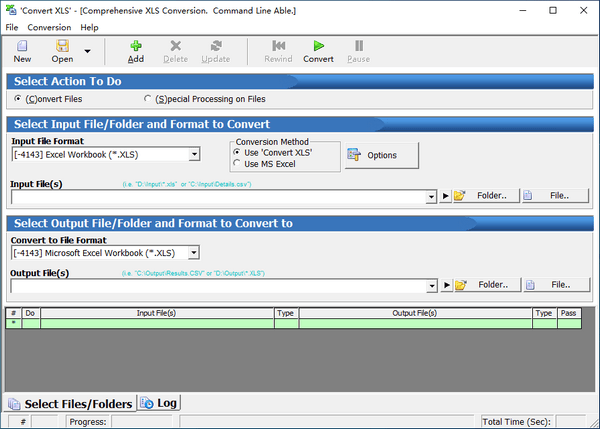600x429 pixels.
Task: Select the Convert Files radio button
Action: tap(18, 99)
